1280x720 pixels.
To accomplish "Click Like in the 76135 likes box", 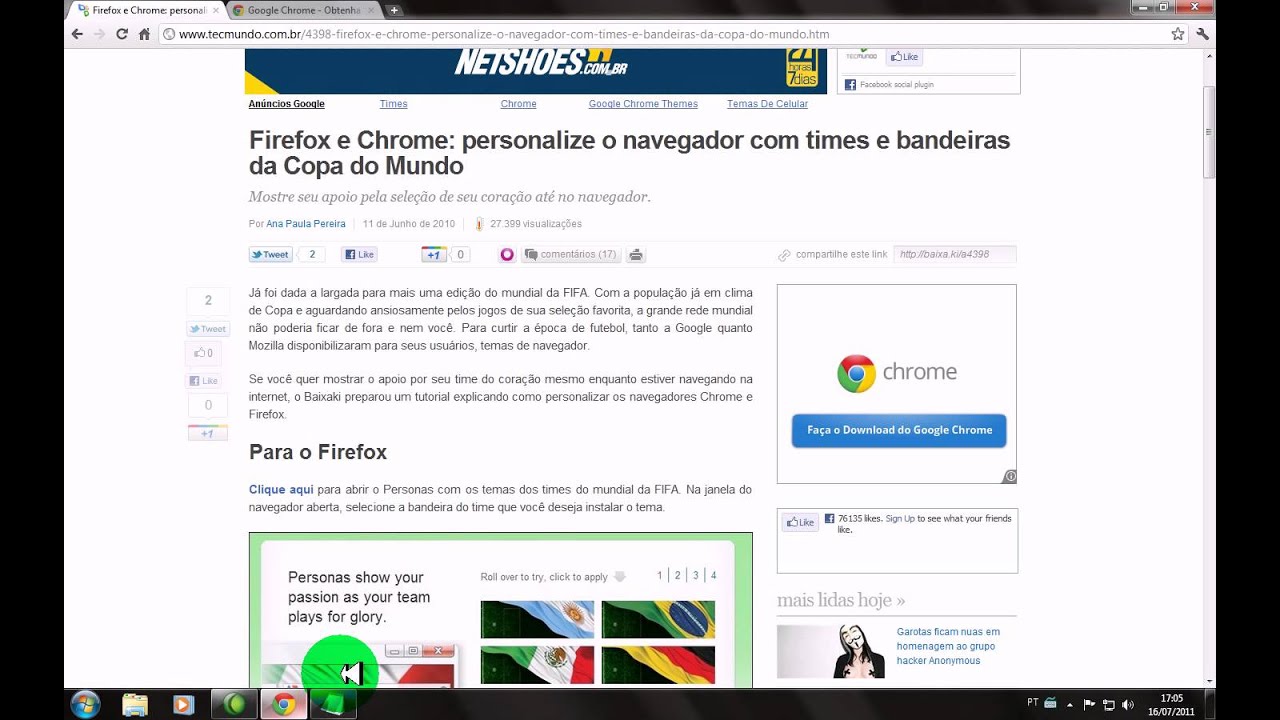I will [x=800, y=521].
